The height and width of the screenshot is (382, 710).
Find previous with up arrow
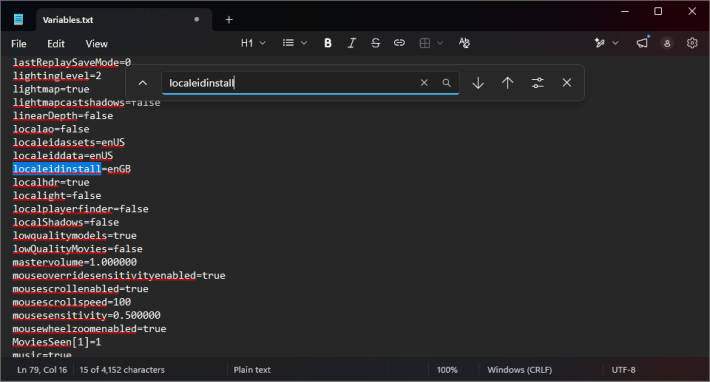(508, 83)
